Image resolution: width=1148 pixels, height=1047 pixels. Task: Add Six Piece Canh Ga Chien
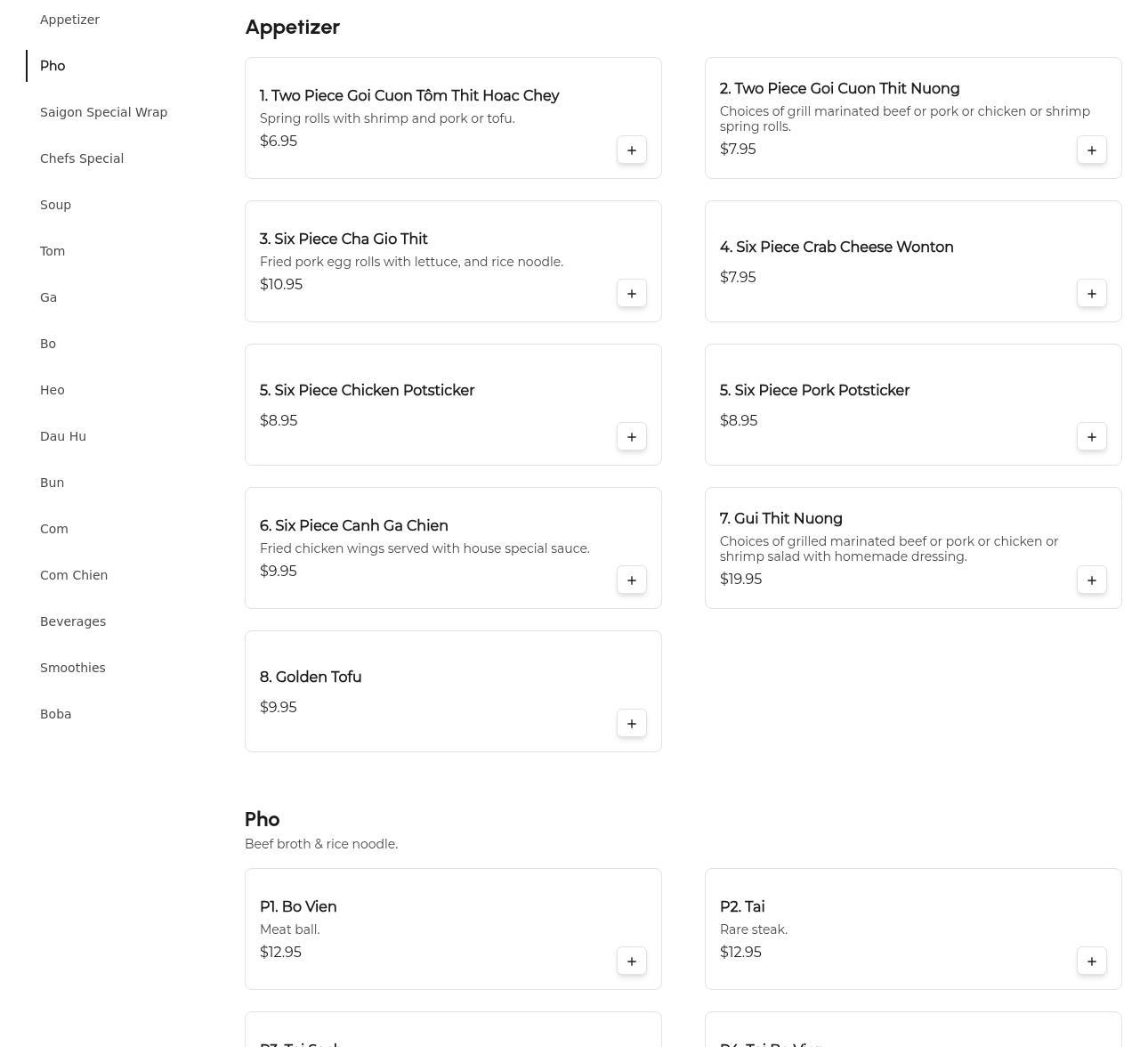tap(632, 580)
